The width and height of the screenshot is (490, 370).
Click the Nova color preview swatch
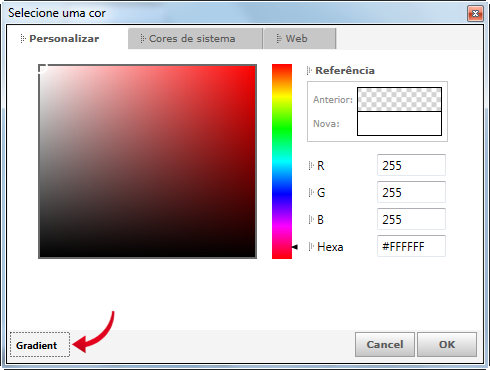click(x=399, y=123)
